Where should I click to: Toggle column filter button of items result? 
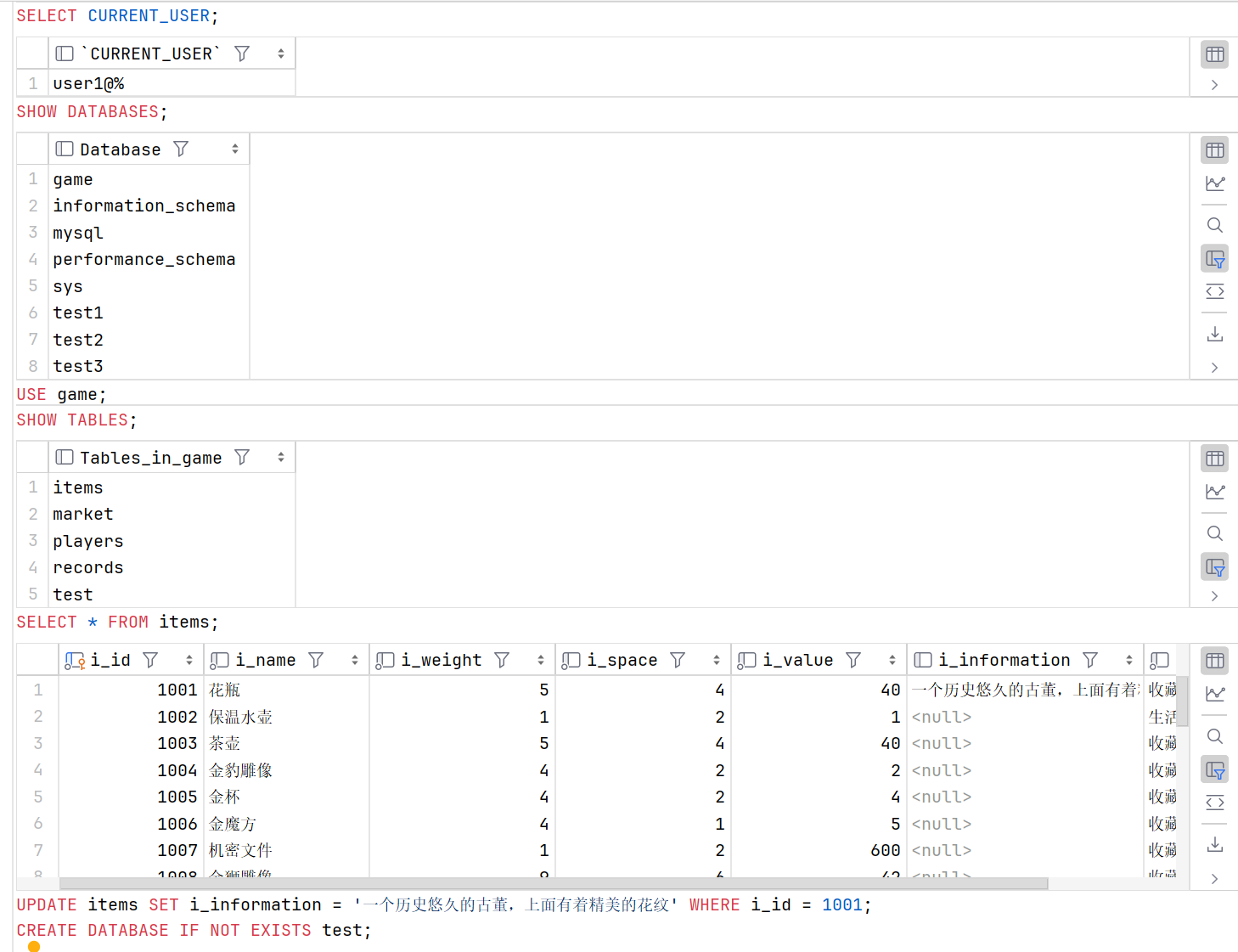click(x=1215, y=769)
